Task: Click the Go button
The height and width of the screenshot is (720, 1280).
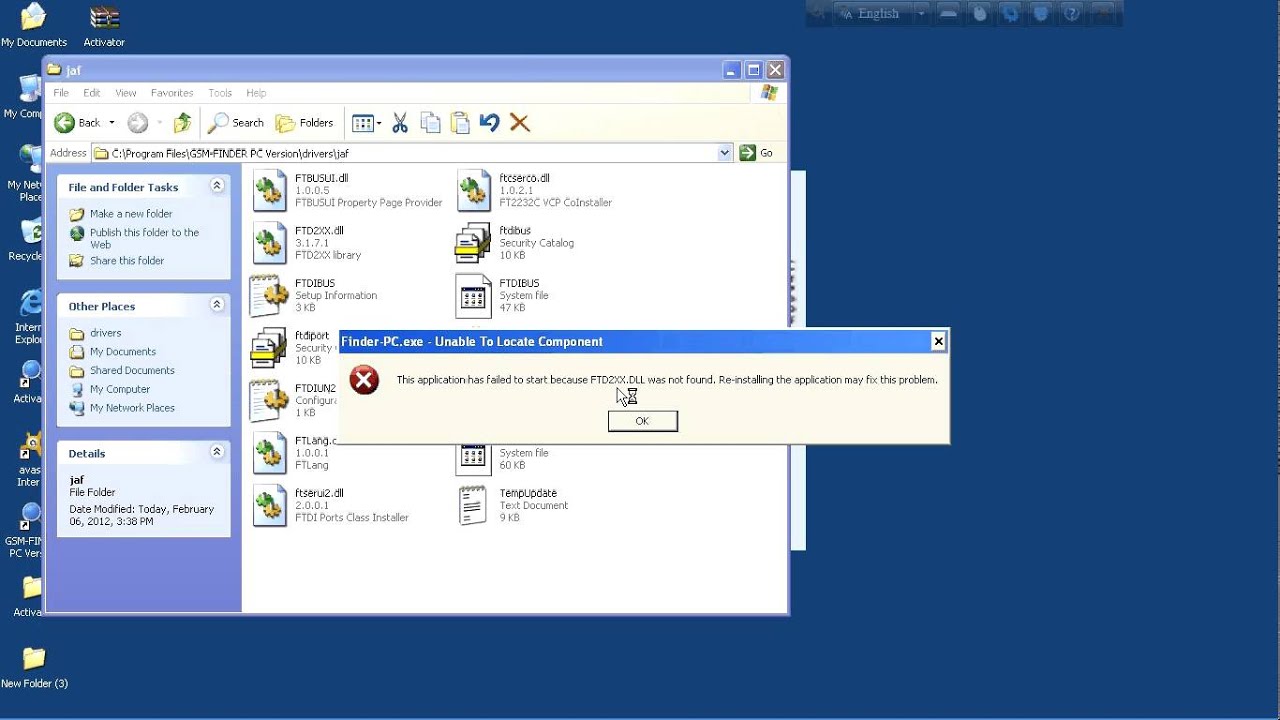Action: pos(757,153)
